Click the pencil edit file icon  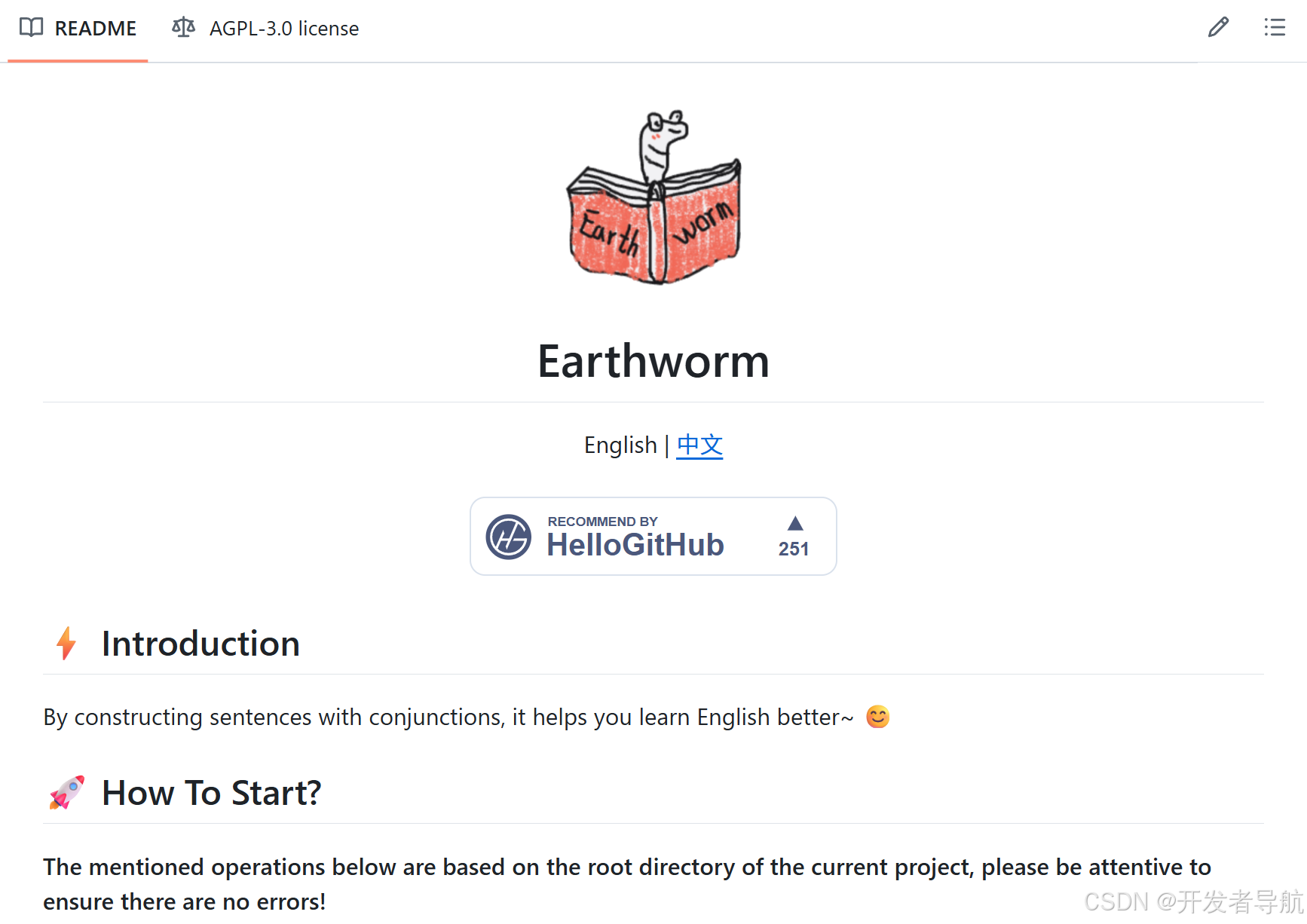1218,27
